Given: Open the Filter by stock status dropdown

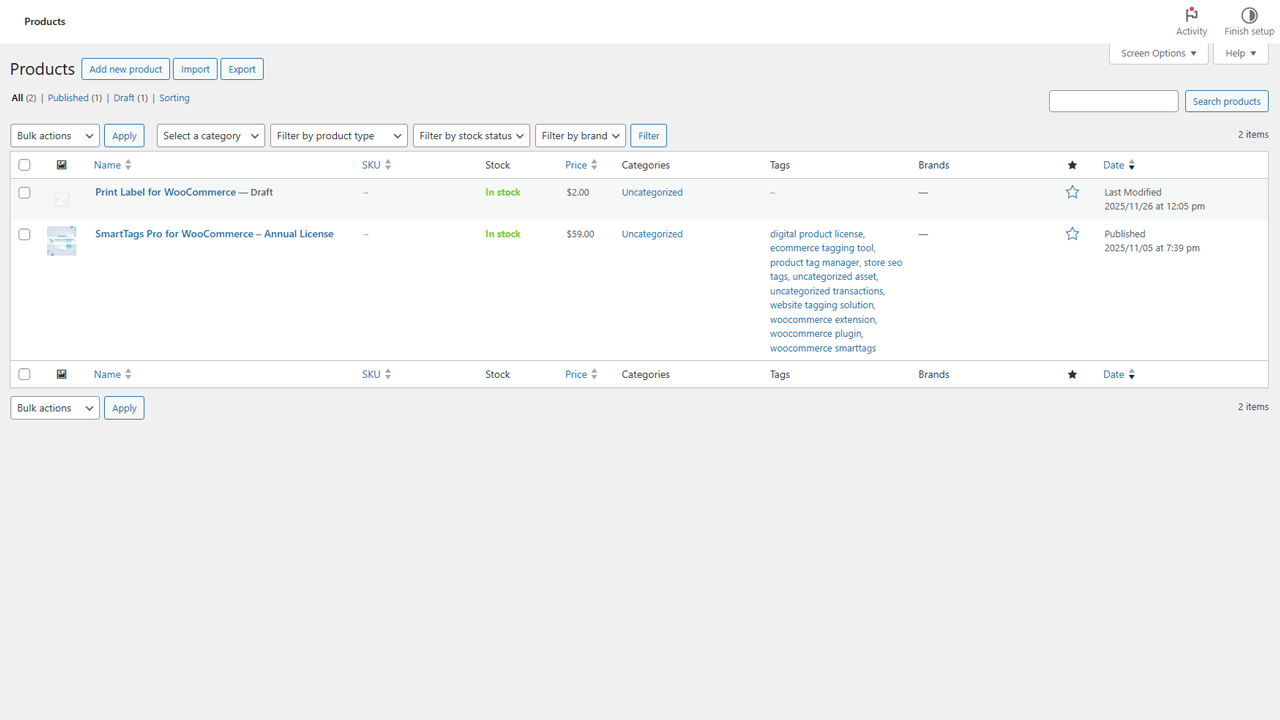Looking at the screenshot, I should (471, 135).
